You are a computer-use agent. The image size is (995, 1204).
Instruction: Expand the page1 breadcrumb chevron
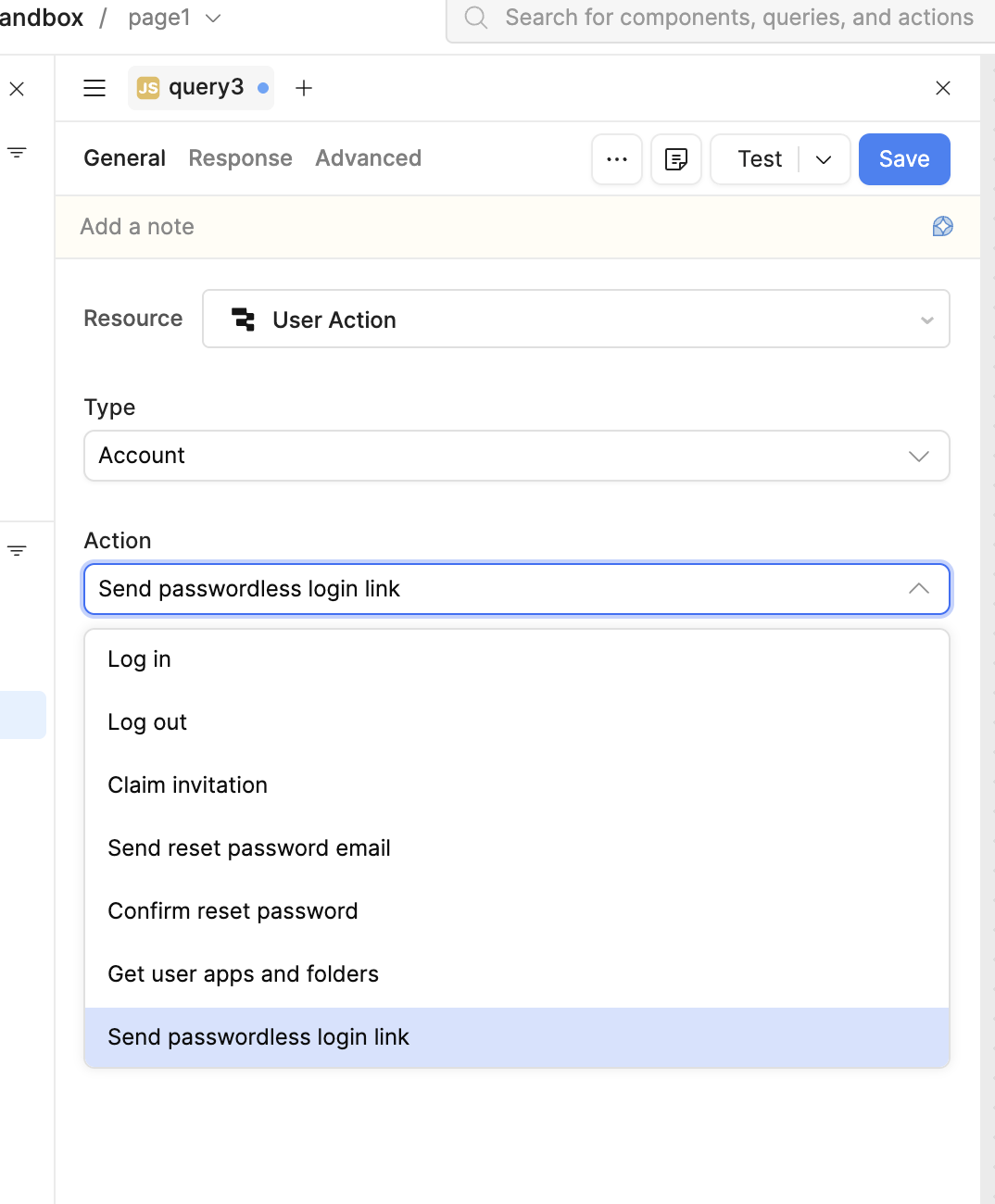pos(213,19)
